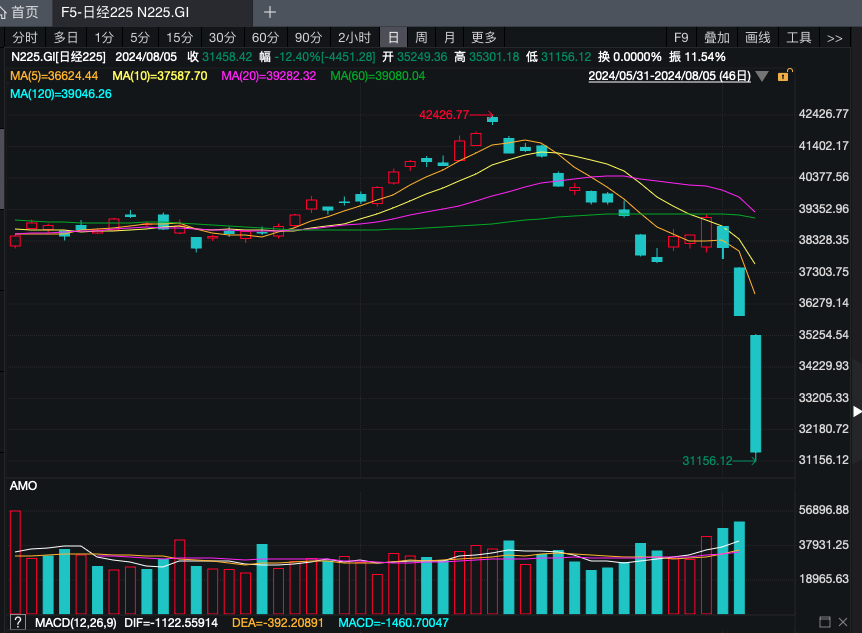Select the 60分 timeframe
The image size is (862, 633).
click(x=265, y=38)
